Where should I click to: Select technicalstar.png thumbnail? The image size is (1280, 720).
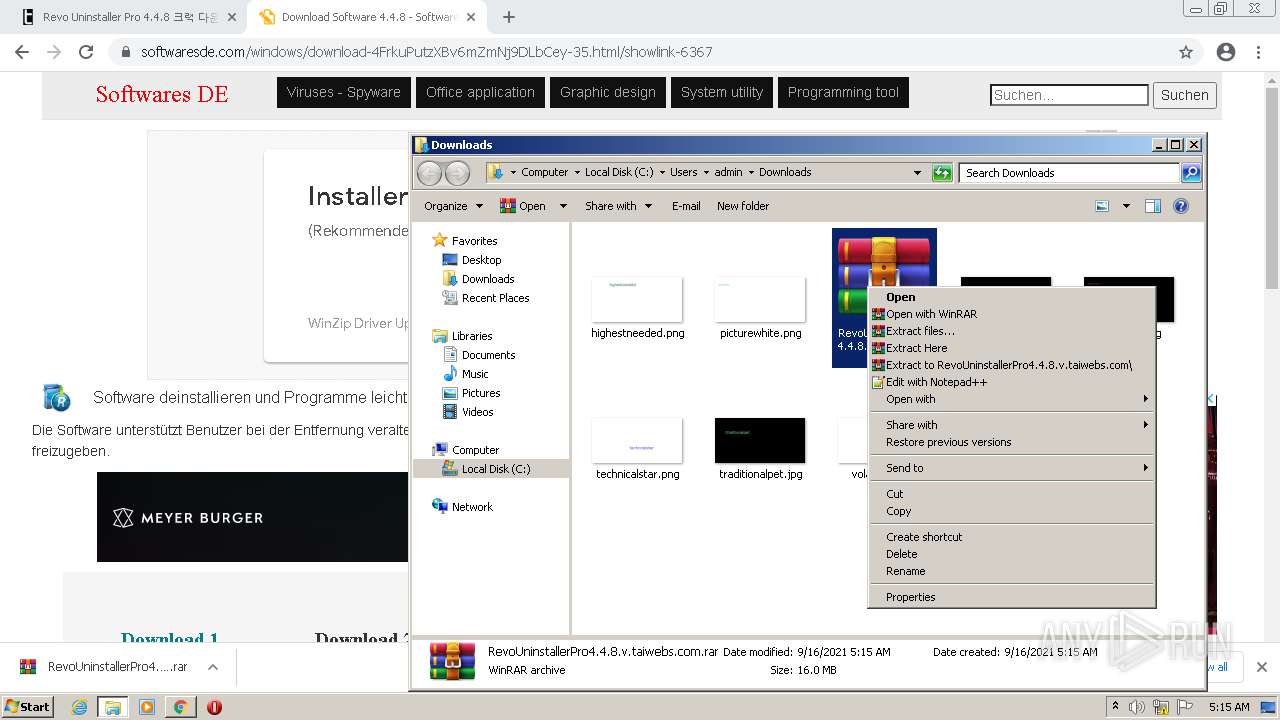(637, 441)
